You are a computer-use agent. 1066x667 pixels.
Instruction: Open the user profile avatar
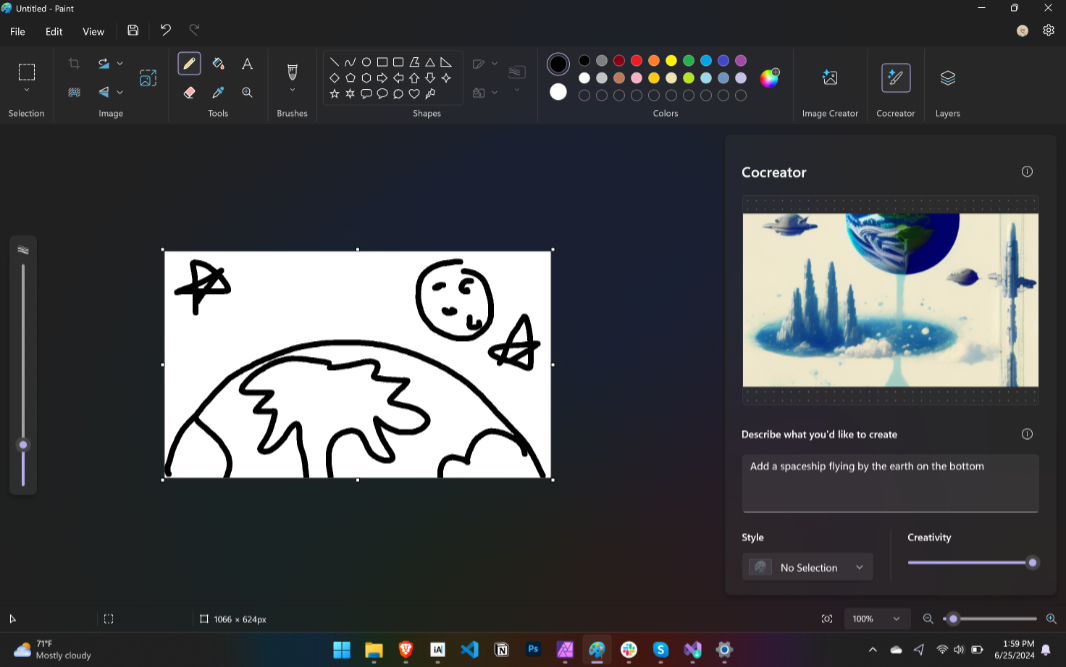1022,31
